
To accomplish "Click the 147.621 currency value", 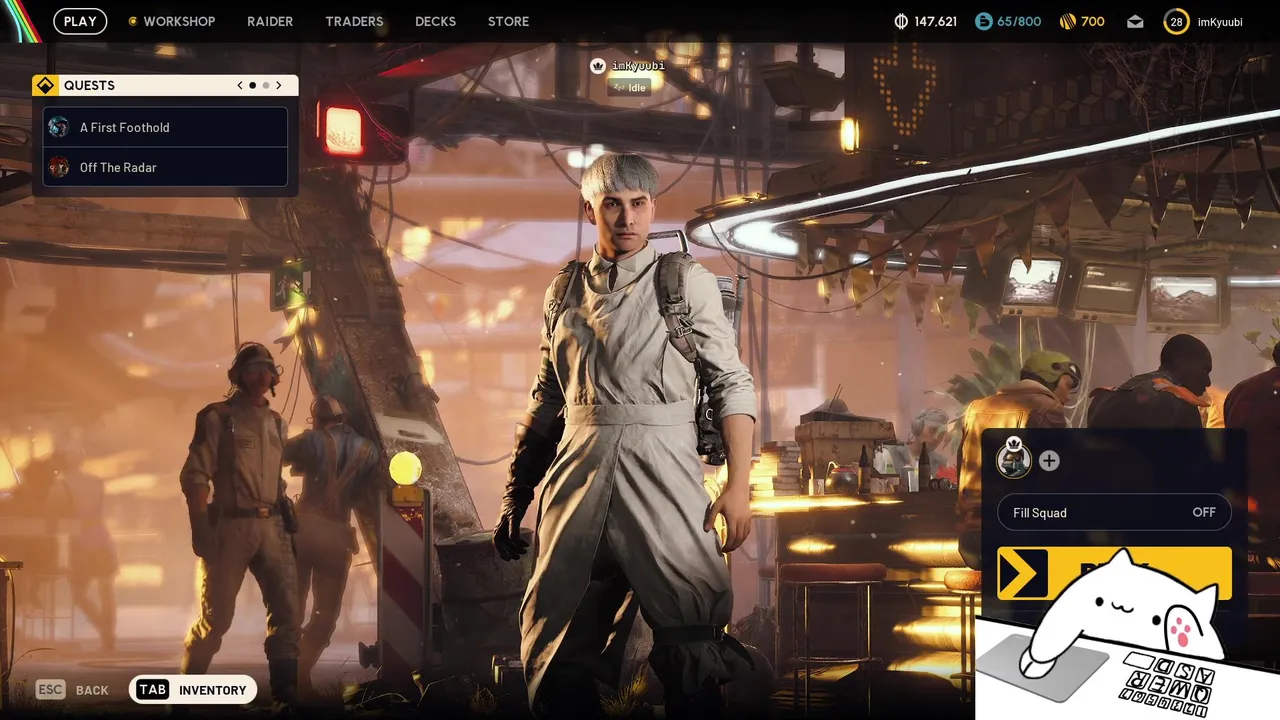I will (935, 21).
